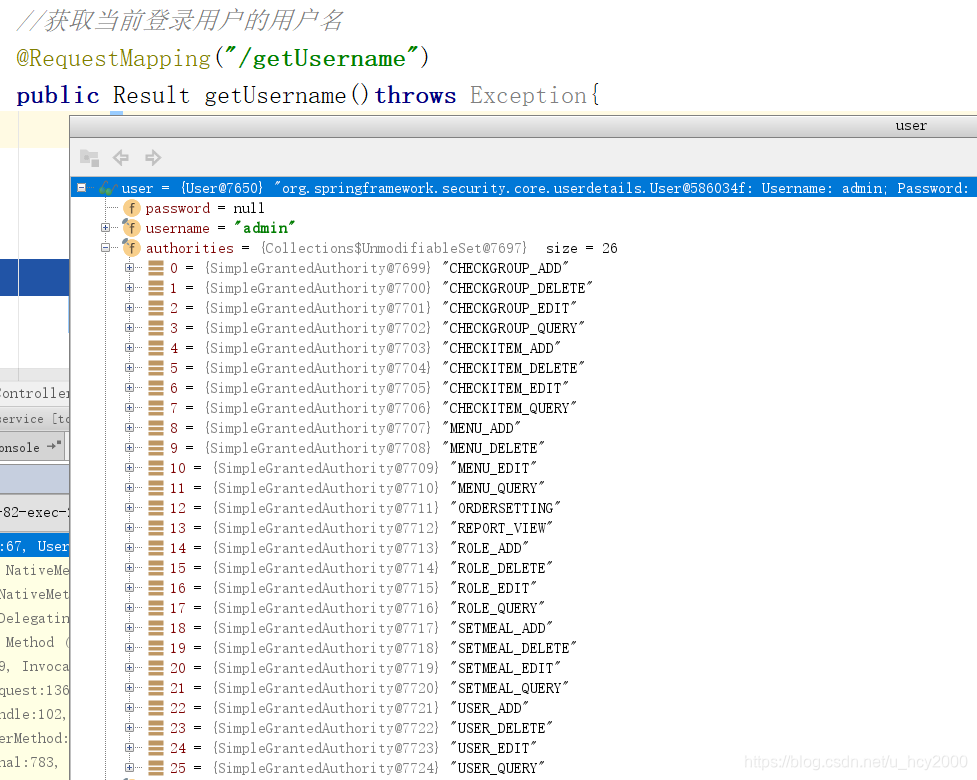Expand the username field node
Viewport: 977px width, 780px height.
105,227
